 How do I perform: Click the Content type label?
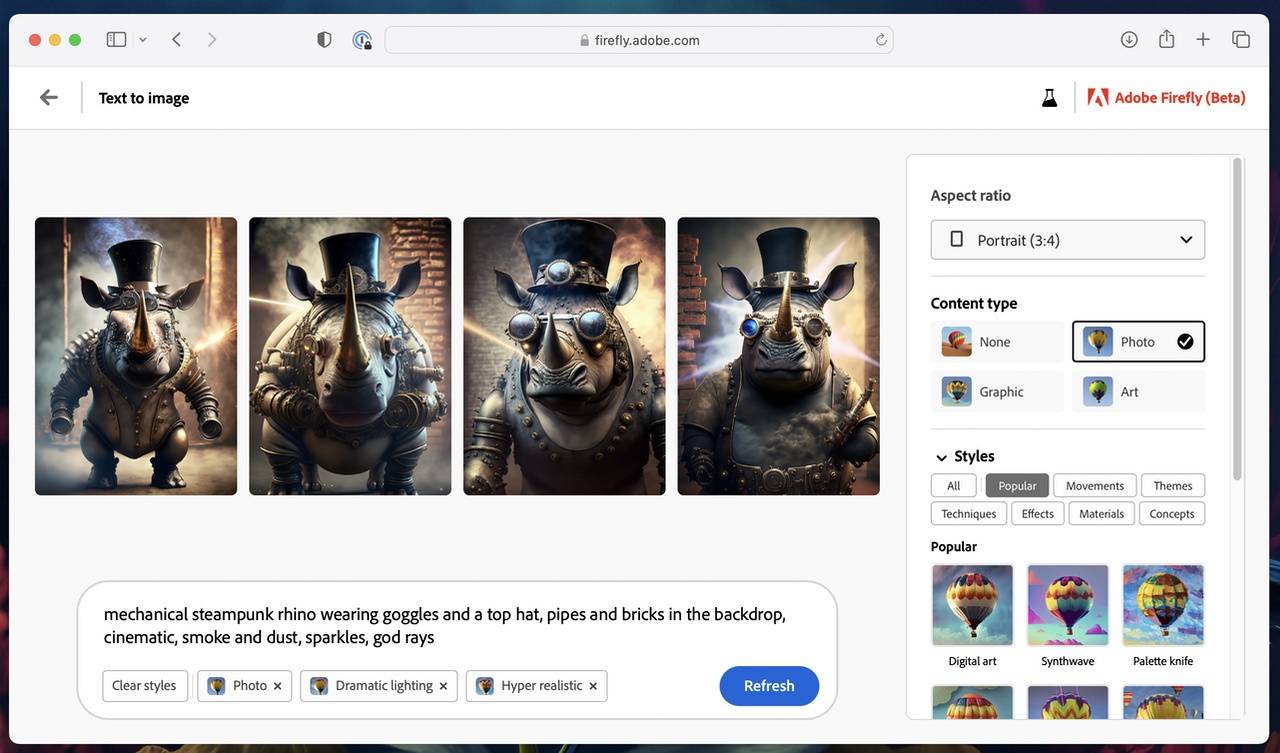pyautogui.click(x=973, y=303)
